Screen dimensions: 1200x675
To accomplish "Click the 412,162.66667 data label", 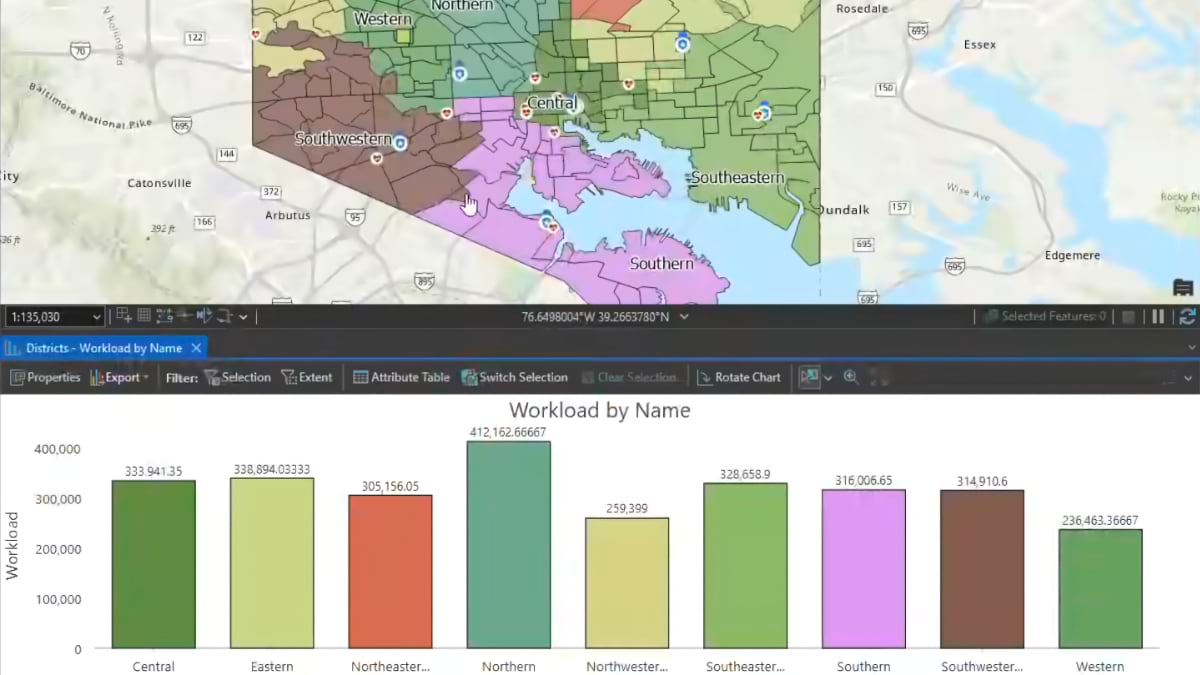I will coord(508,432).
